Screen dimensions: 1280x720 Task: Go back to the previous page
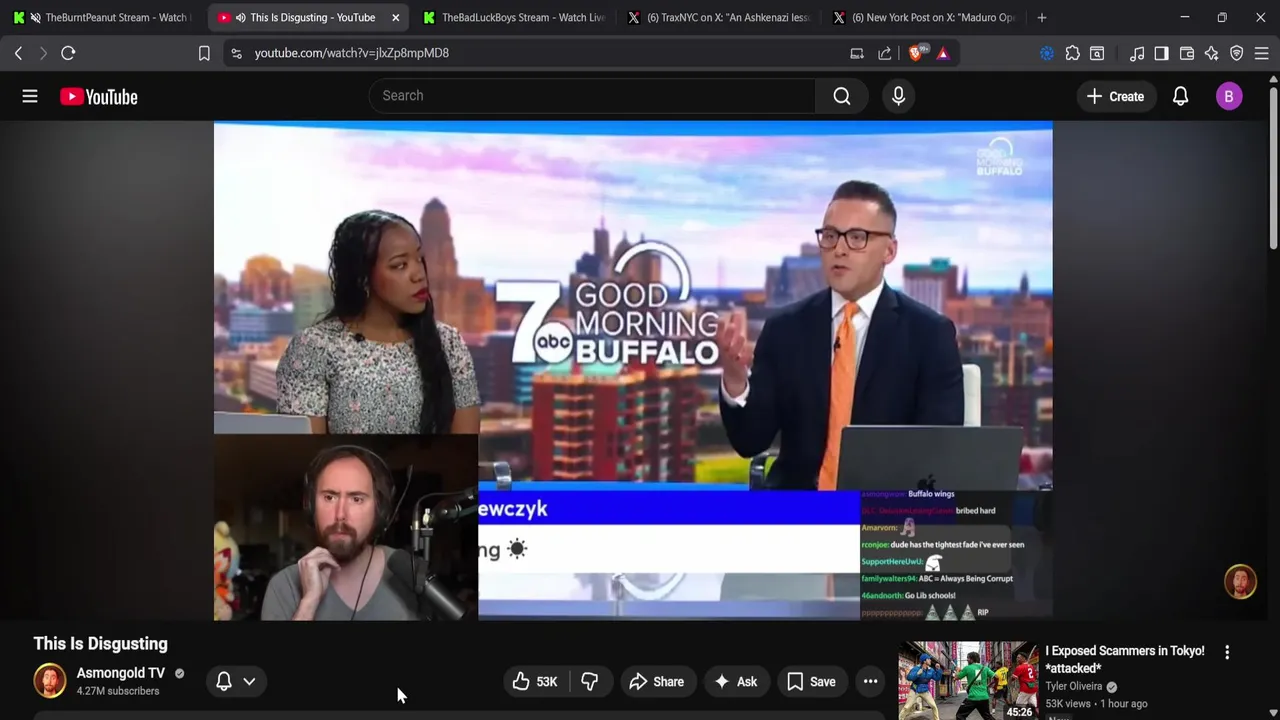(x=18, y=53)
